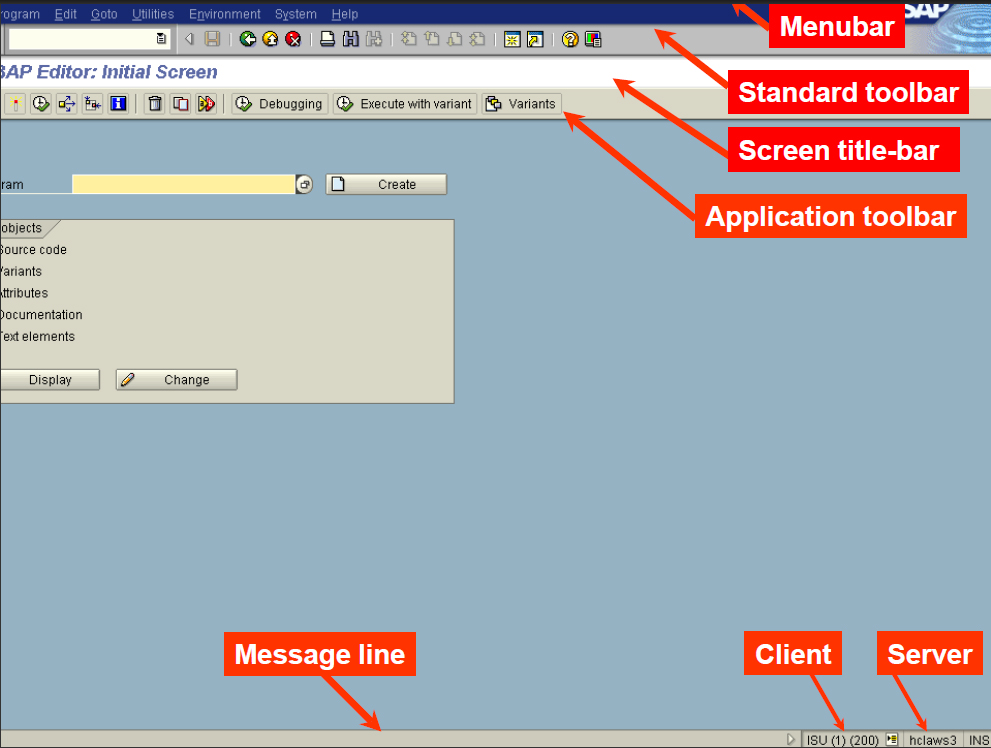991x748 pixels.
Task: Expand the status bar triangle arrow
Action: (791, 739)
